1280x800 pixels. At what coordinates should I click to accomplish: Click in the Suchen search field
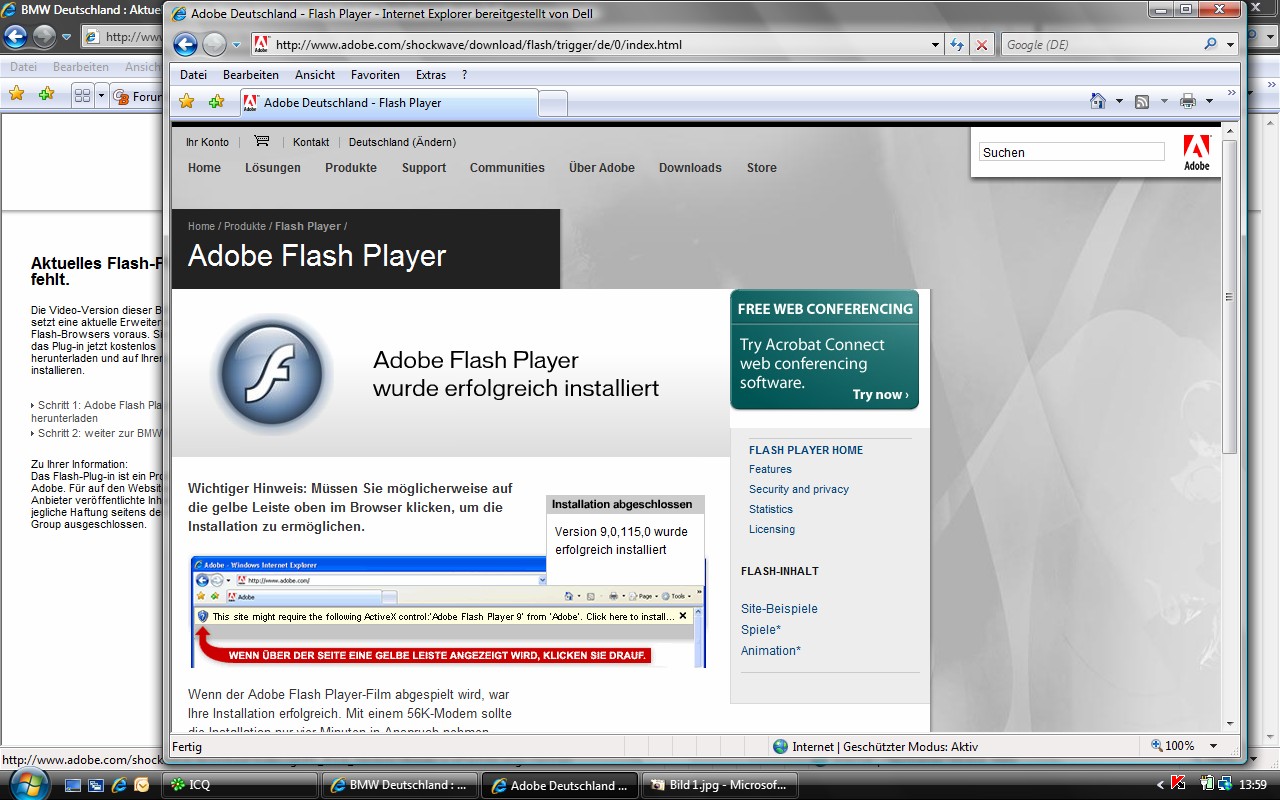pyautogui.click(x=1071, y=152)
